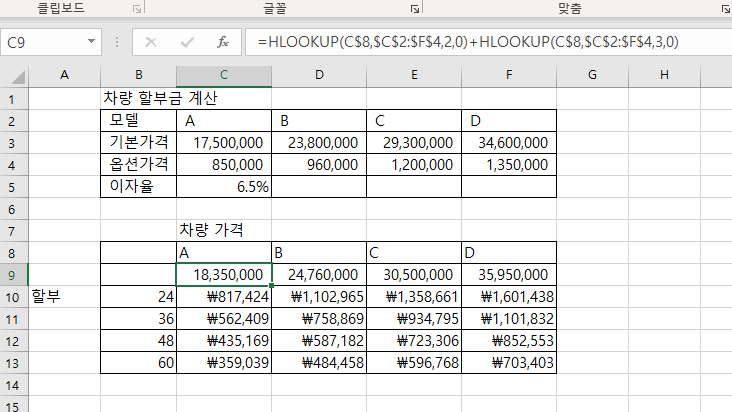Open the Name Box dropdown arrow
The image size is (732, 412).
pyautogui.click(x=92, y=42)
